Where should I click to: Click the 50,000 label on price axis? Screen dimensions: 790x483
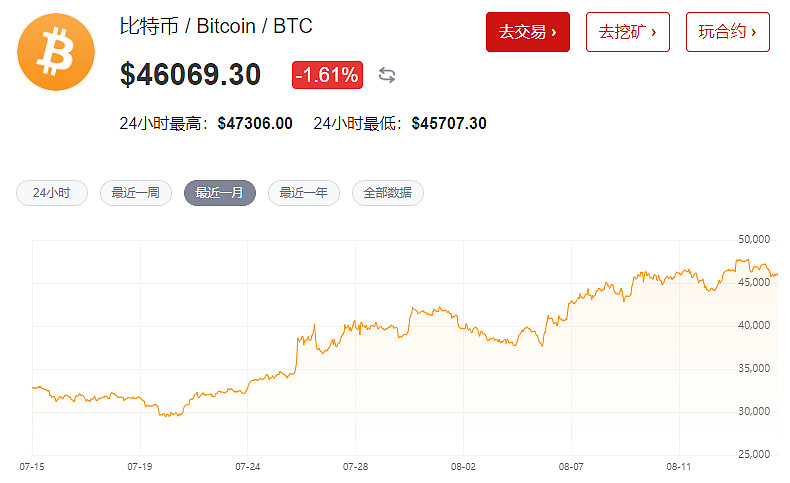point(751,240)
